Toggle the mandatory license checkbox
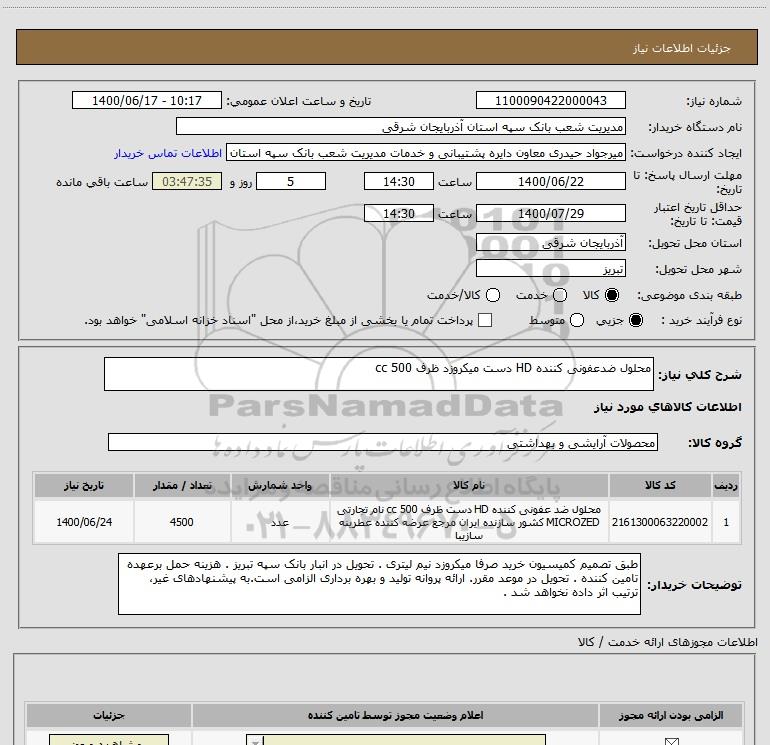 pos(671,741)
